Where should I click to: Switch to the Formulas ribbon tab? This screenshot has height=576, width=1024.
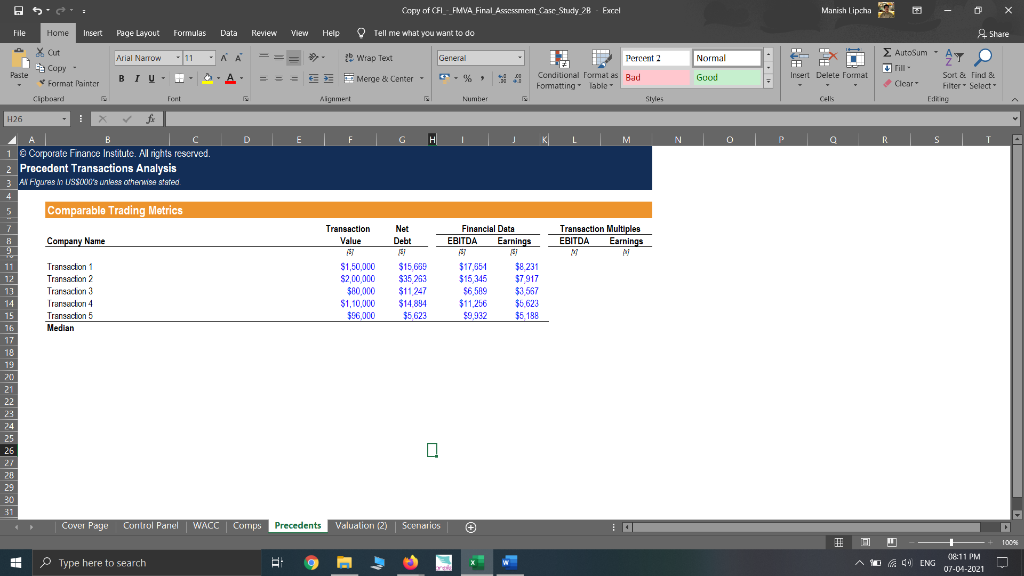coord(189,32)
